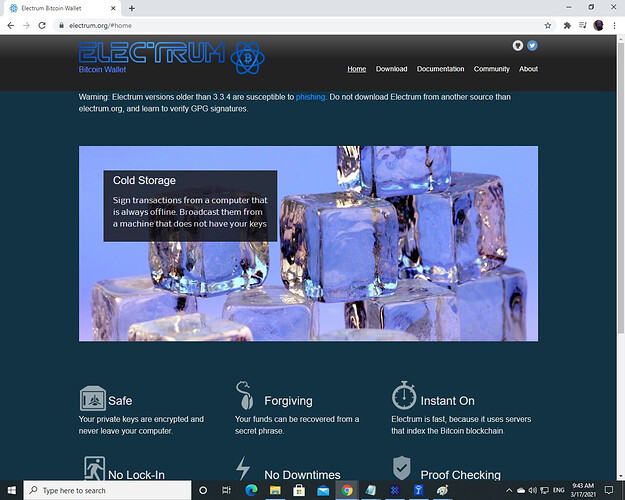Open Mail app from taskbar
625x500 pixels.
323,490
